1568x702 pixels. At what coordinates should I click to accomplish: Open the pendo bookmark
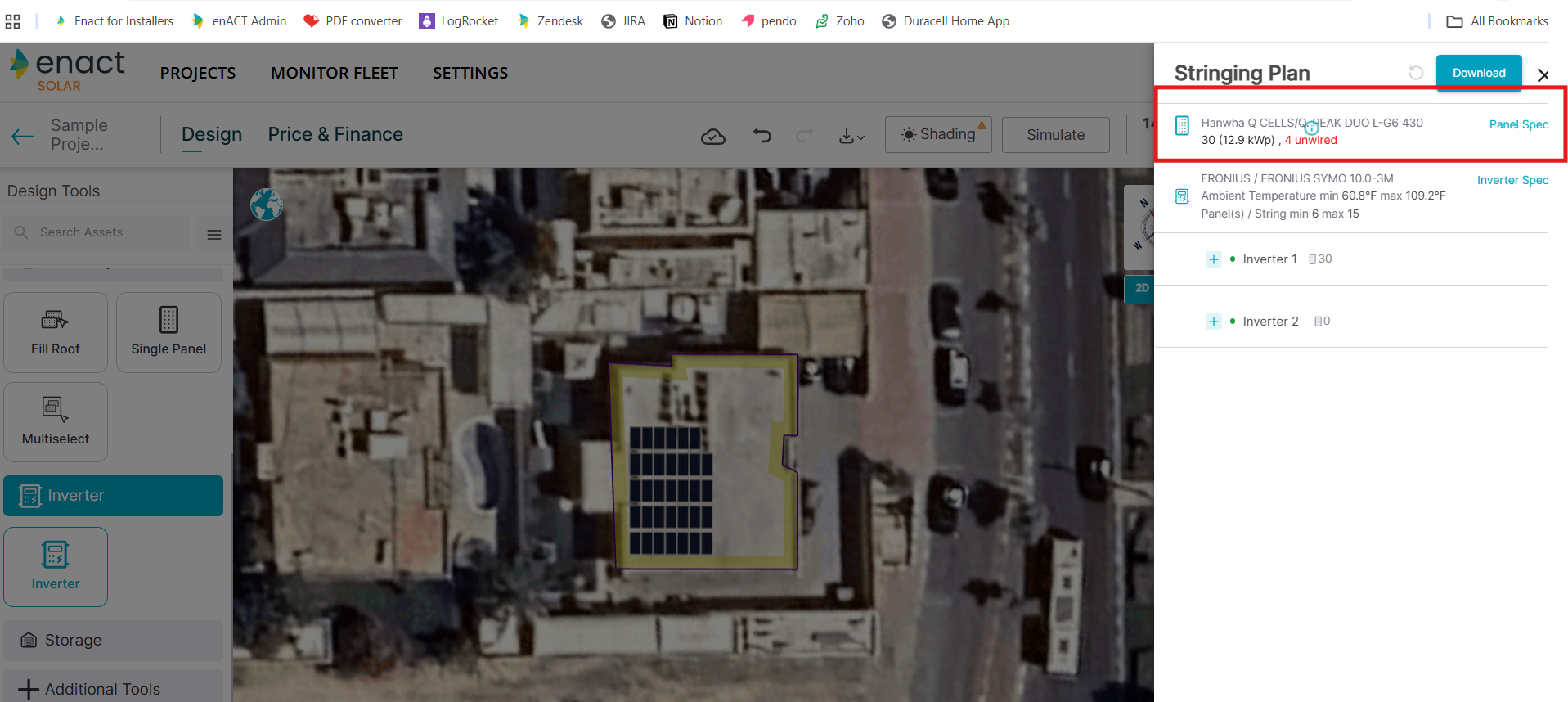click(x=769, y=21)
